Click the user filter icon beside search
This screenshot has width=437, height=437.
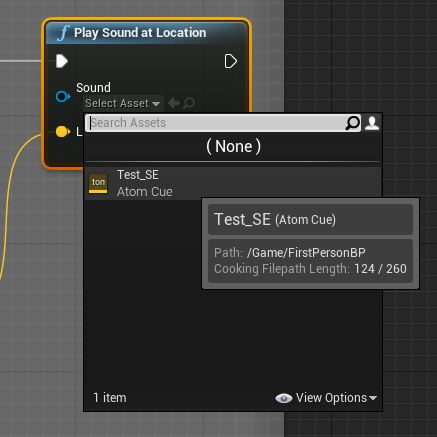pos(372,123)
